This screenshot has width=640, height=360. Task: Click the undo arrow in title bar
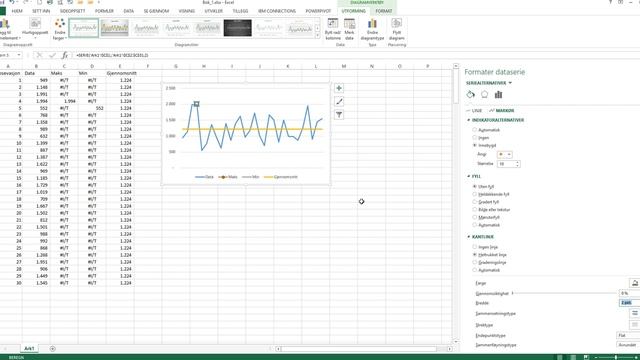coord(12,2)
